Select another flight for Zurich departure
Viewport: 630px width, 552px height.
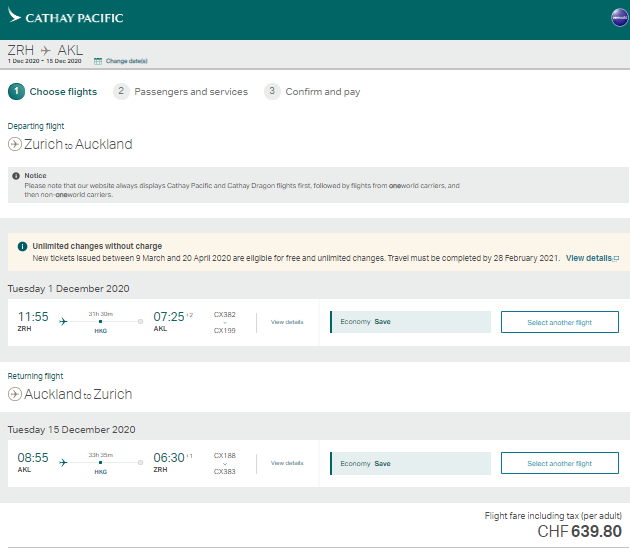(x=560, y=322)
